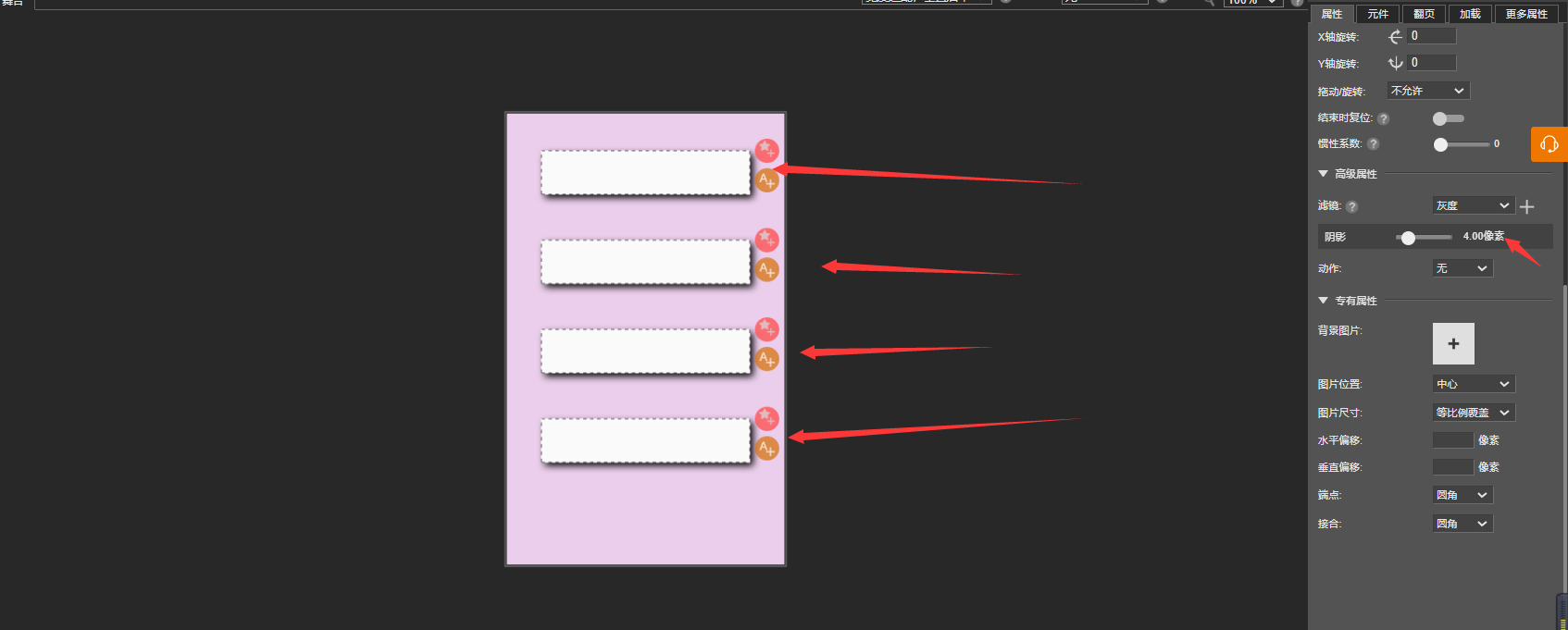Switch to the 更多属性 tab
Image resolution: width=1568 pixels, height=630 pixels.
[x=1525, y=14]
